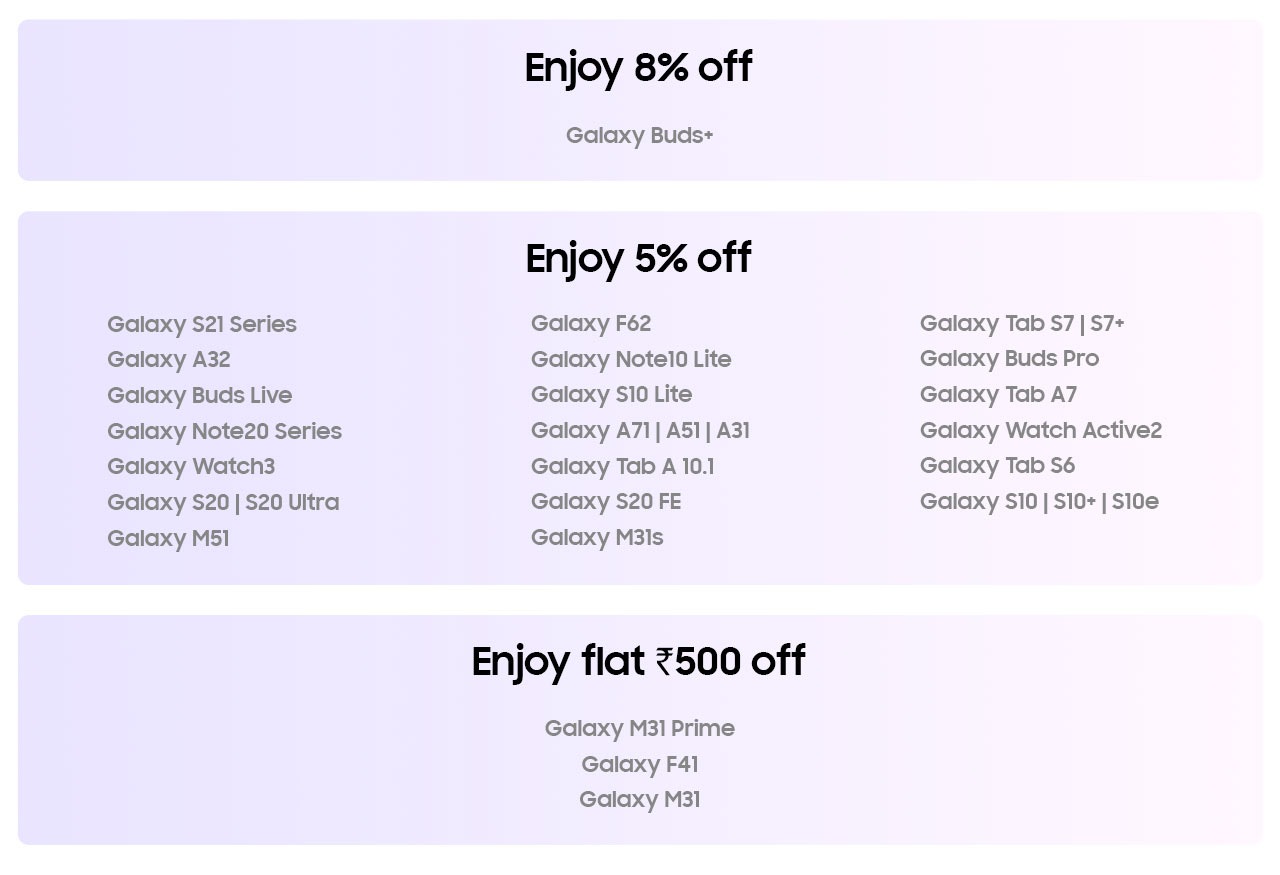Open Galaxy S20 | S20 Ultra

point(223,503)
